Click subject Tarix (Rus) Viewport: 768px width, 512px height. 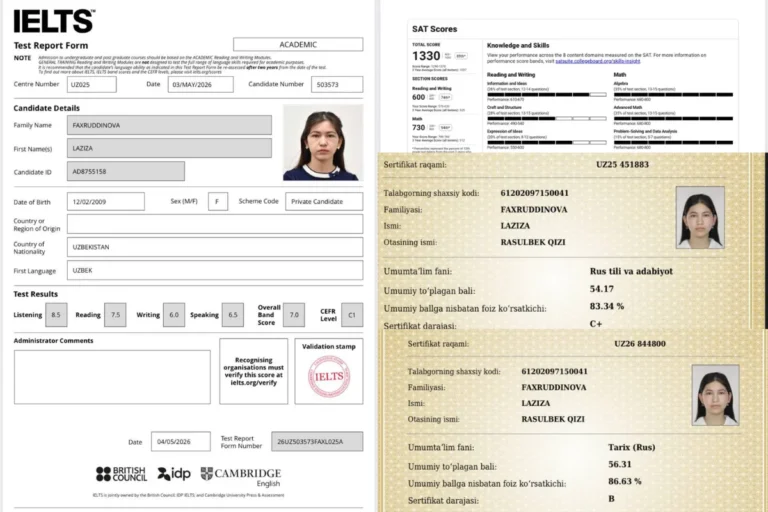click(631, 447)
